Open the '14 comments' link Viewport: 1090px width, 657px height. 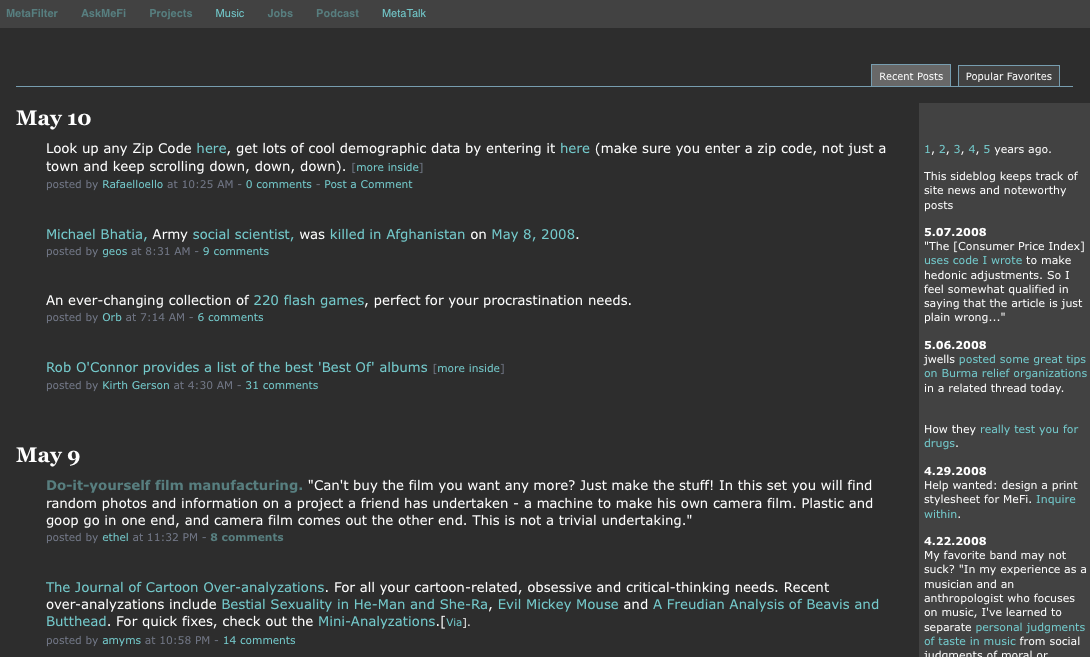259,640
